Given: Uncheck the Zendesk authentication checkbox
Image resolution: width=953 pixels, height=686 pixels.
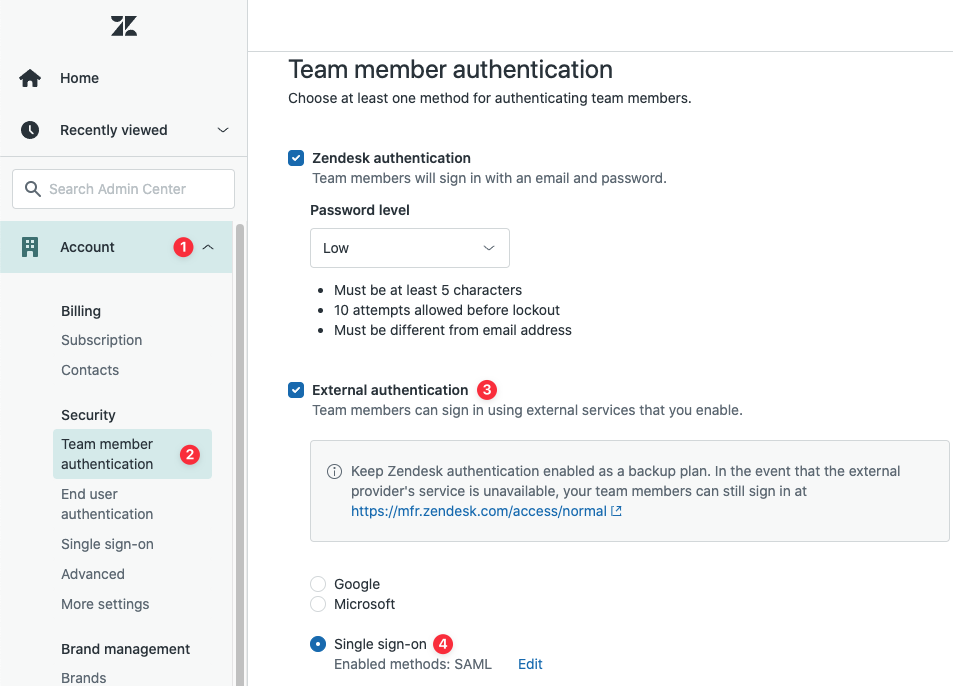Looking at the screenshot, I should click(296, 158).
